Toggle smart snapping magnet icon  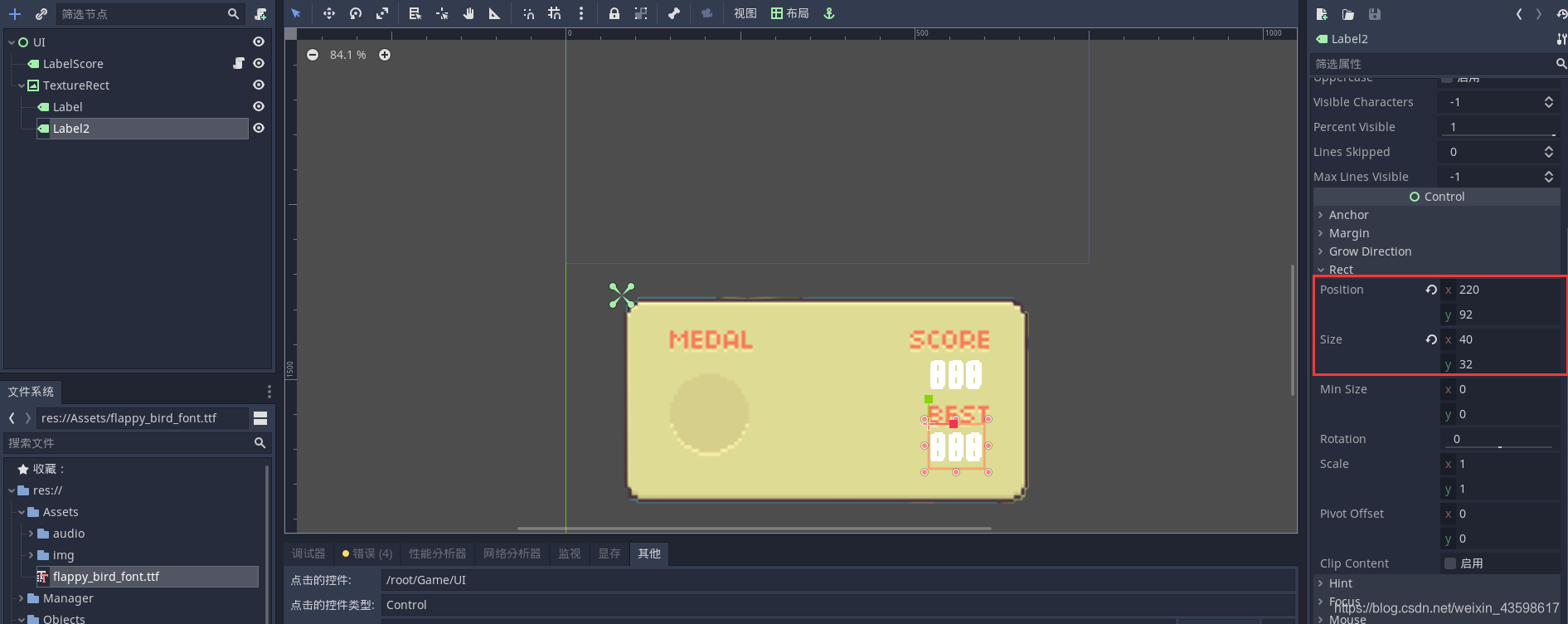tap(528, 13)
